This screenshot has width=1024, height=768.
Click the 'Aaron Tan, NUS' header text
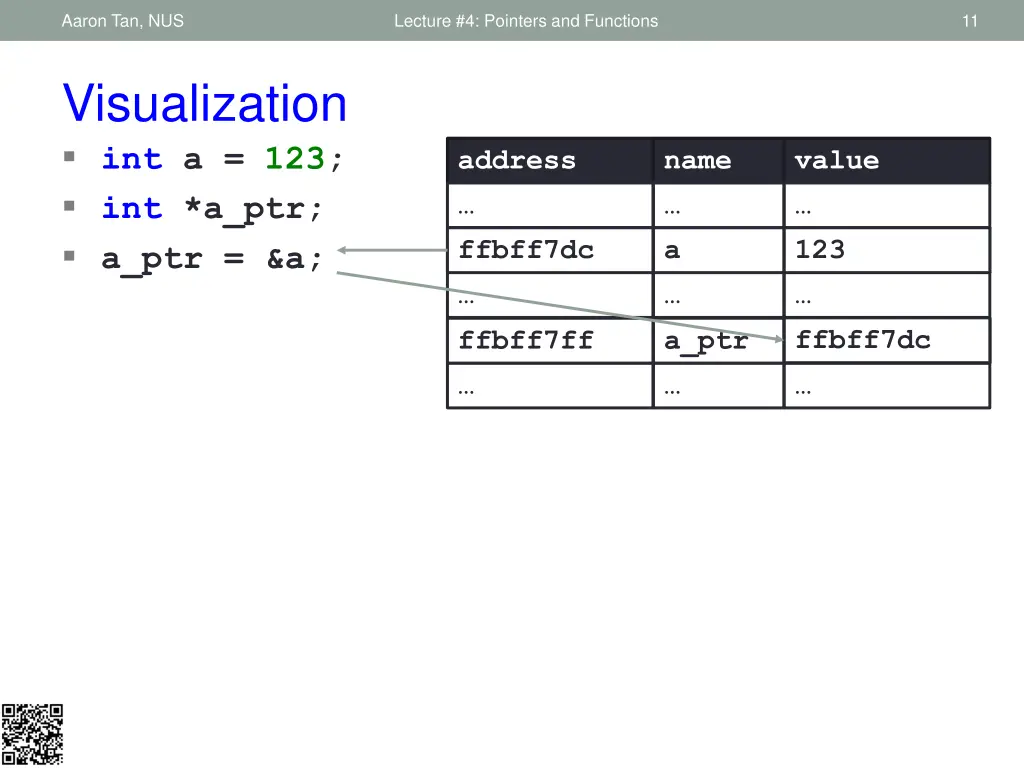pyautogui.click(x=122, y=21)
